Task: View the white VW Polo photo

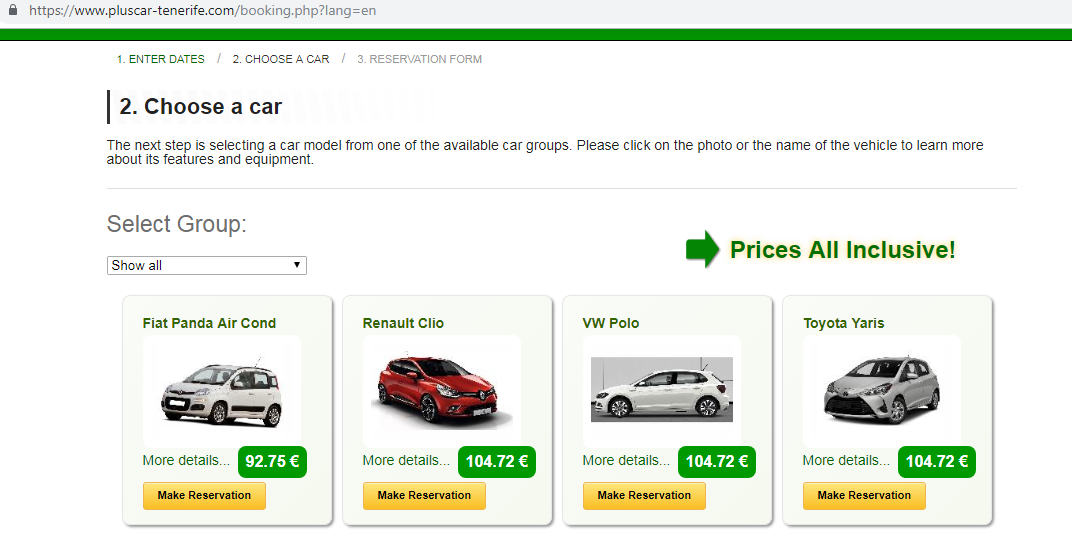Action: (x=662, y=390)
